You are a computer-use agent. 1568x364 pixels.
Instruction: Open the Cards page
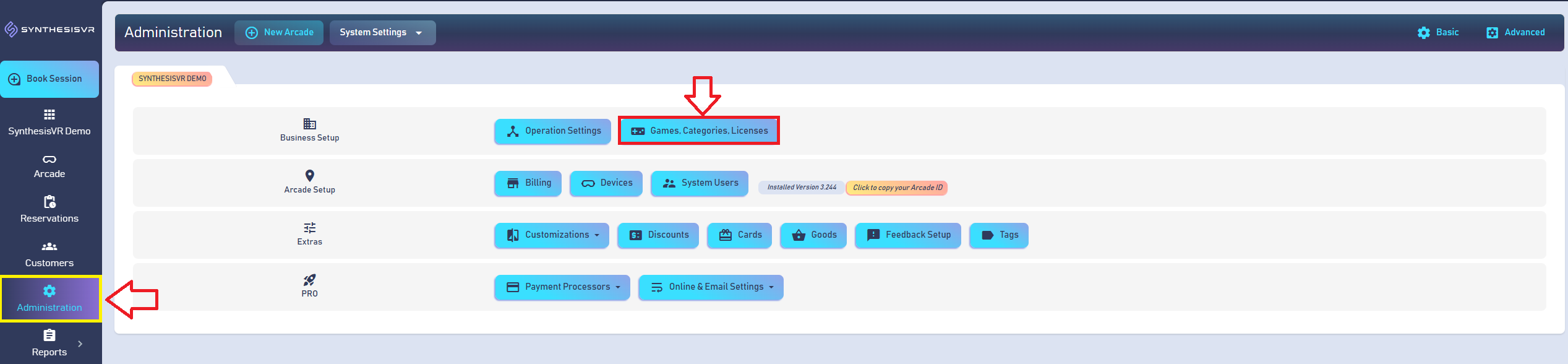pos(740,235)
